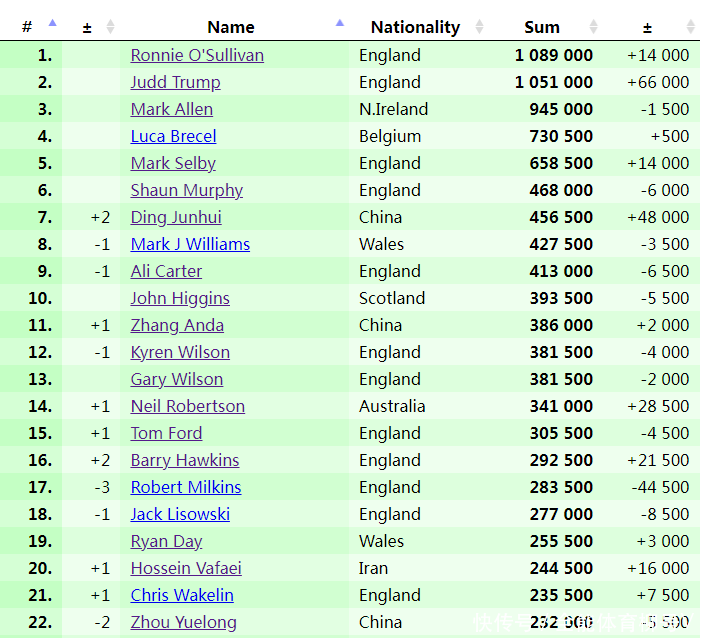Follow the Luca Brecel link
Image resolution: width=701 pixels, height=638 pixels.
(x=173, y=136)
